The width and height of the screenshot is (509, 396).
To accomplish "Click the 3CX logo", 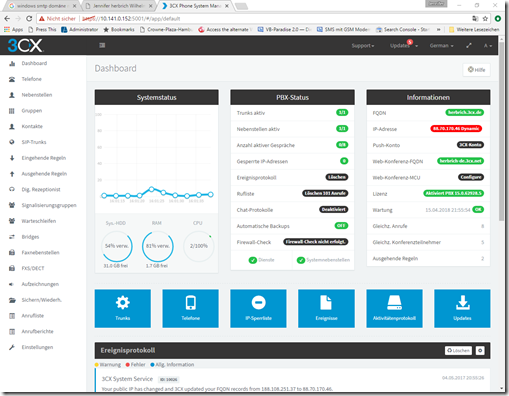I will point(25,45).
